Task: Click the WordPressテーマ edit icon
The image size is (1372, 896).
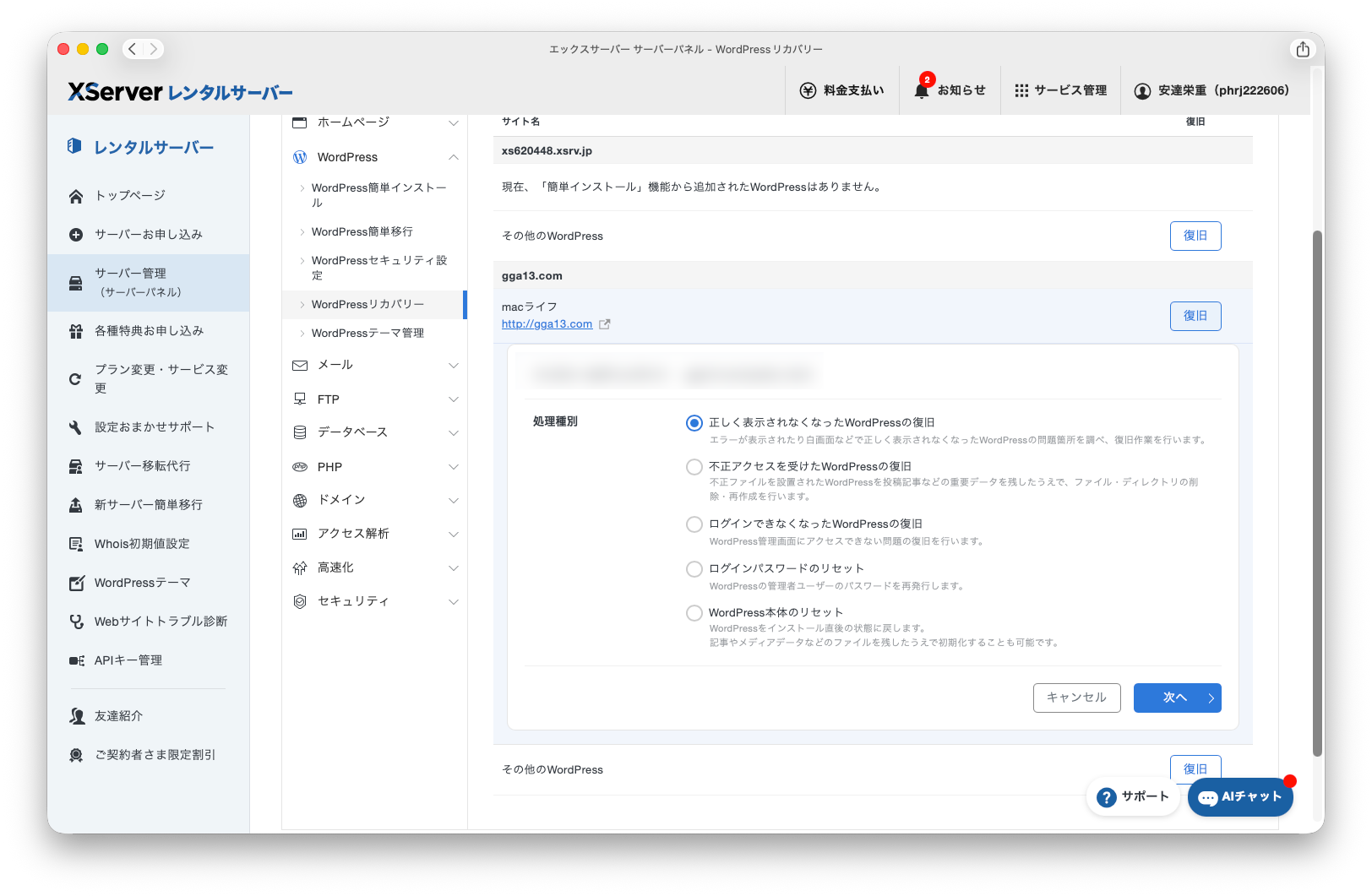Action: [x=76, y=583]
